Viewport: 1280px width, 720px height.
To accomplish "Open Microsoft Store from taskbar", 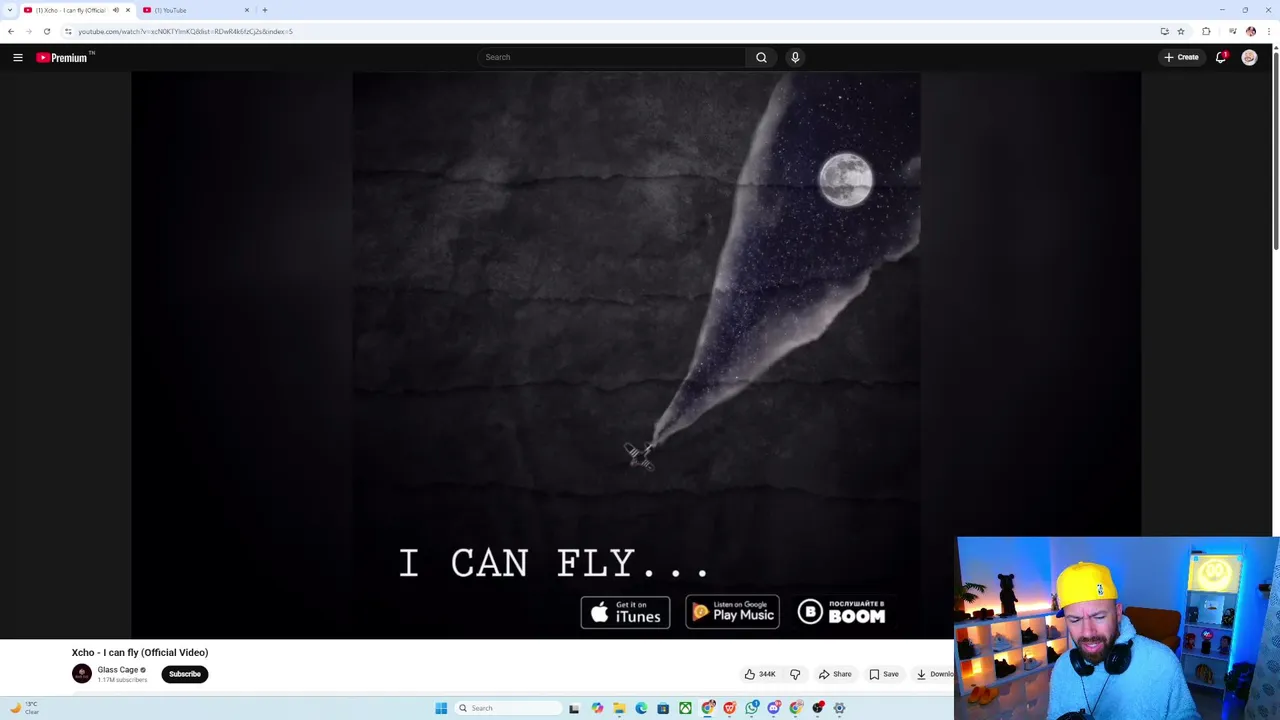I will pos(663,708).
